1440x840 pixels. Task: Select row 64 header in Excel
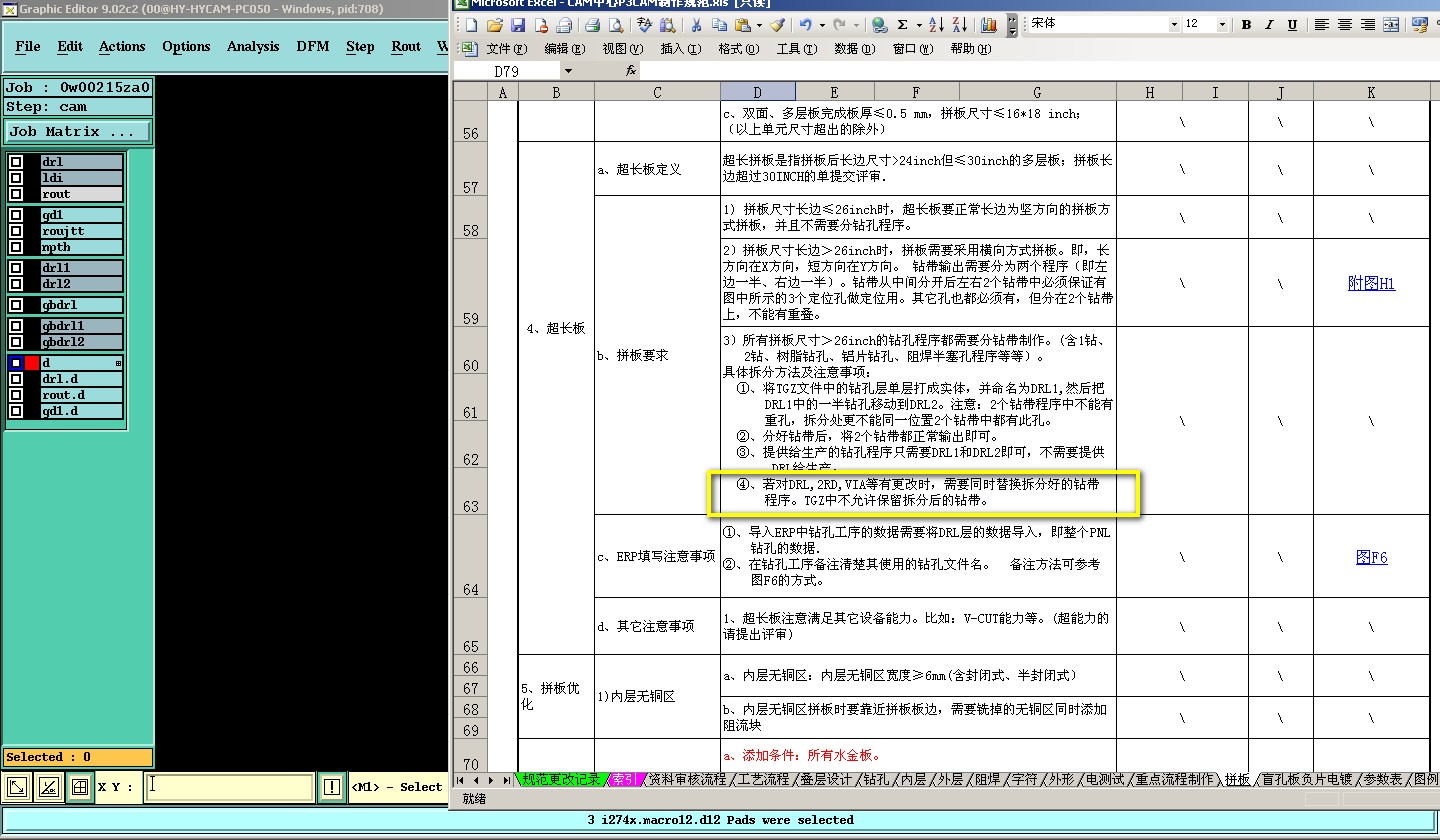click(x=470, y=556)
